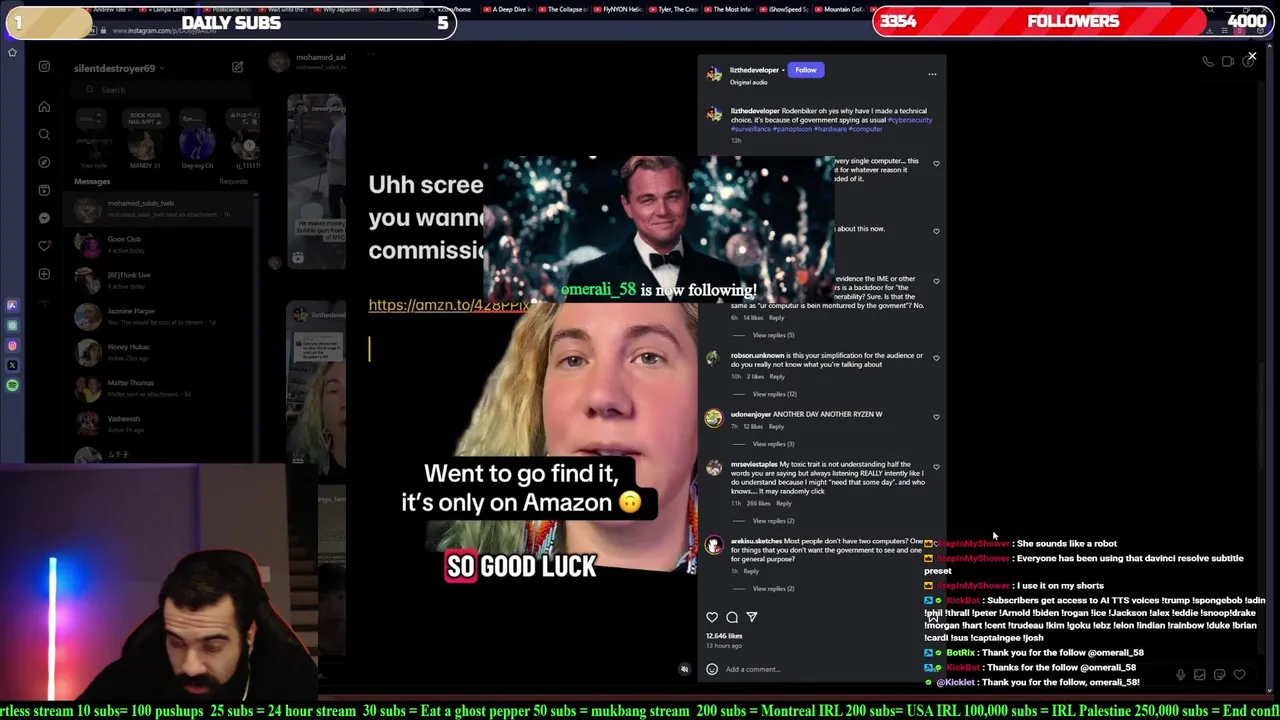Open the Reels sidebar icon

point(44,190)
